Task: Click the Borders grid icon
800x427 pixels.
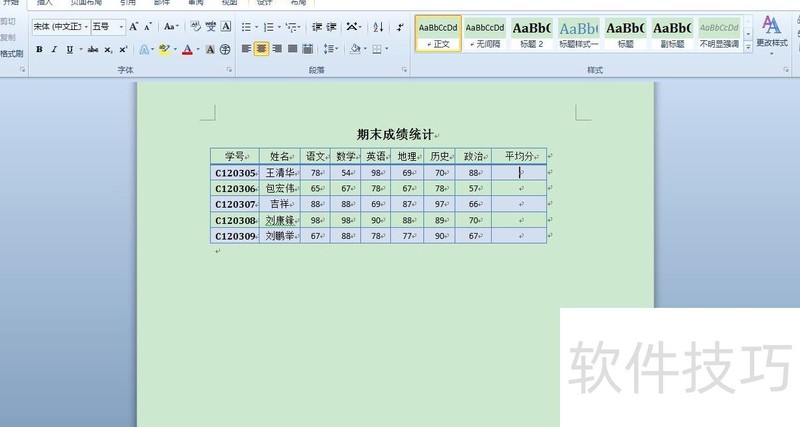Action: (377, 49)
